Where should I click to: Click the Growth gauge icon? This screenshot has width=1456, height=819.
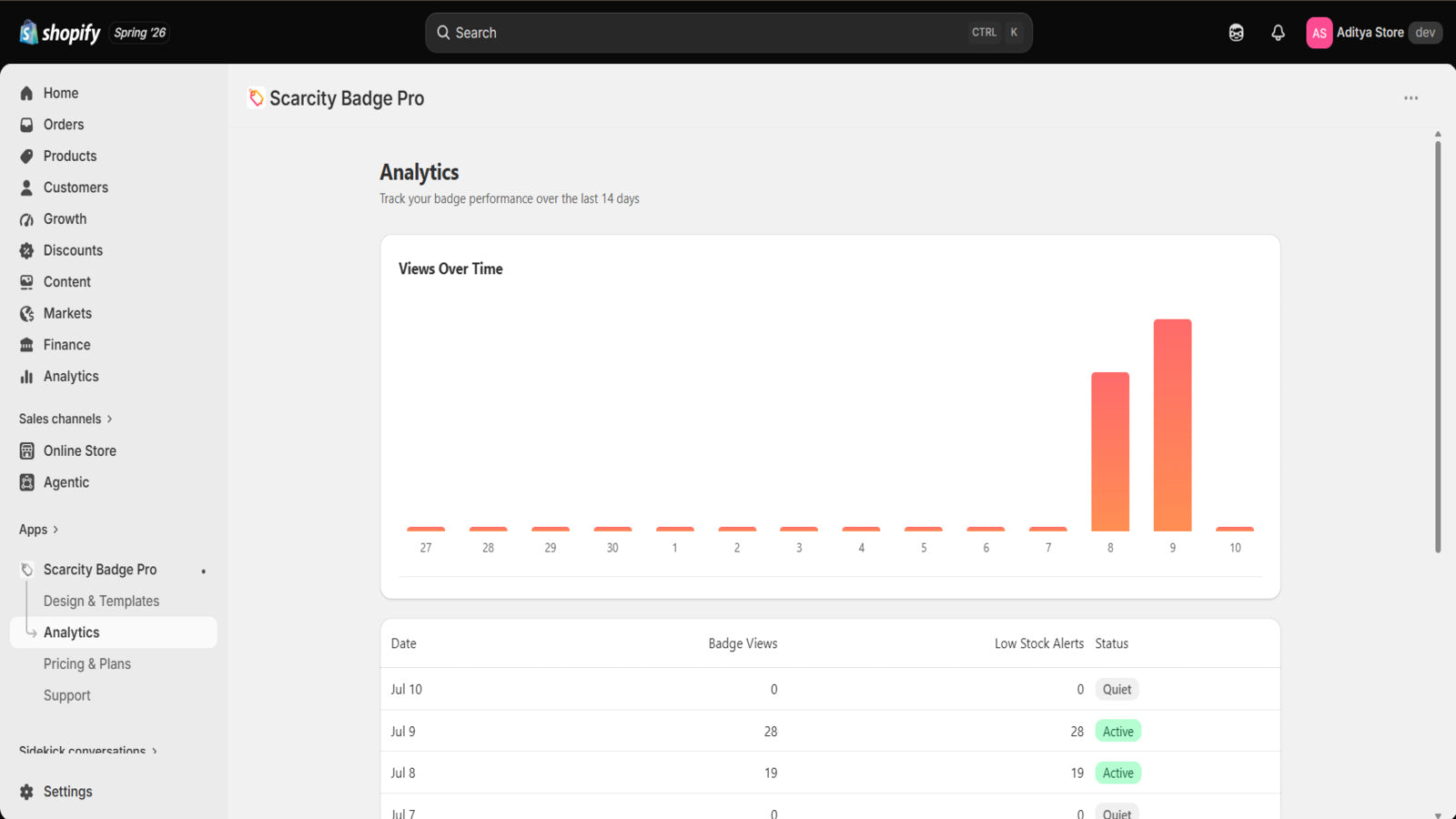pyautogui.click(x=26, y=219)
